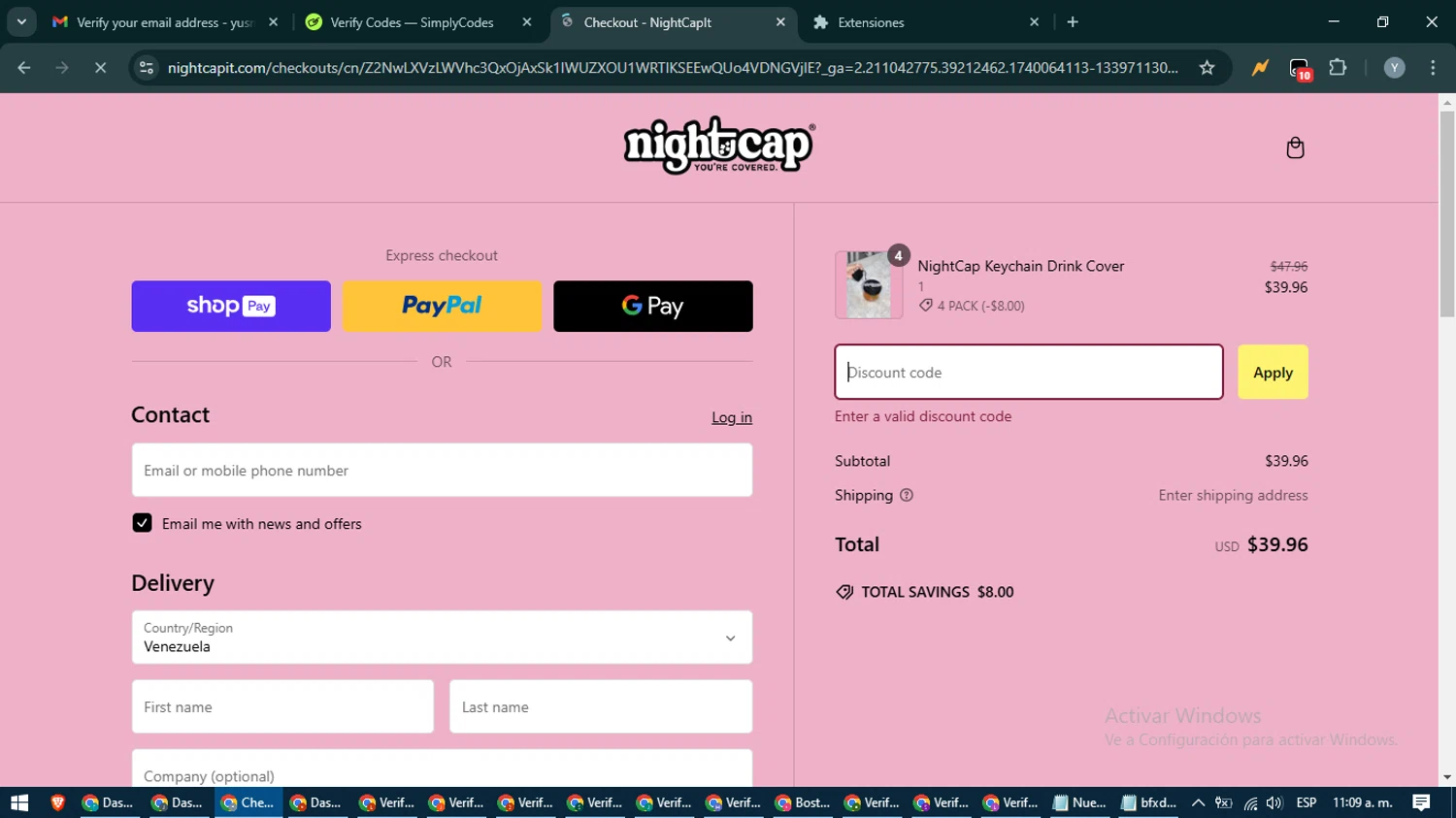
Task: Open a new browser tab
Action: pyautogui.click(x=1073, y=22)
